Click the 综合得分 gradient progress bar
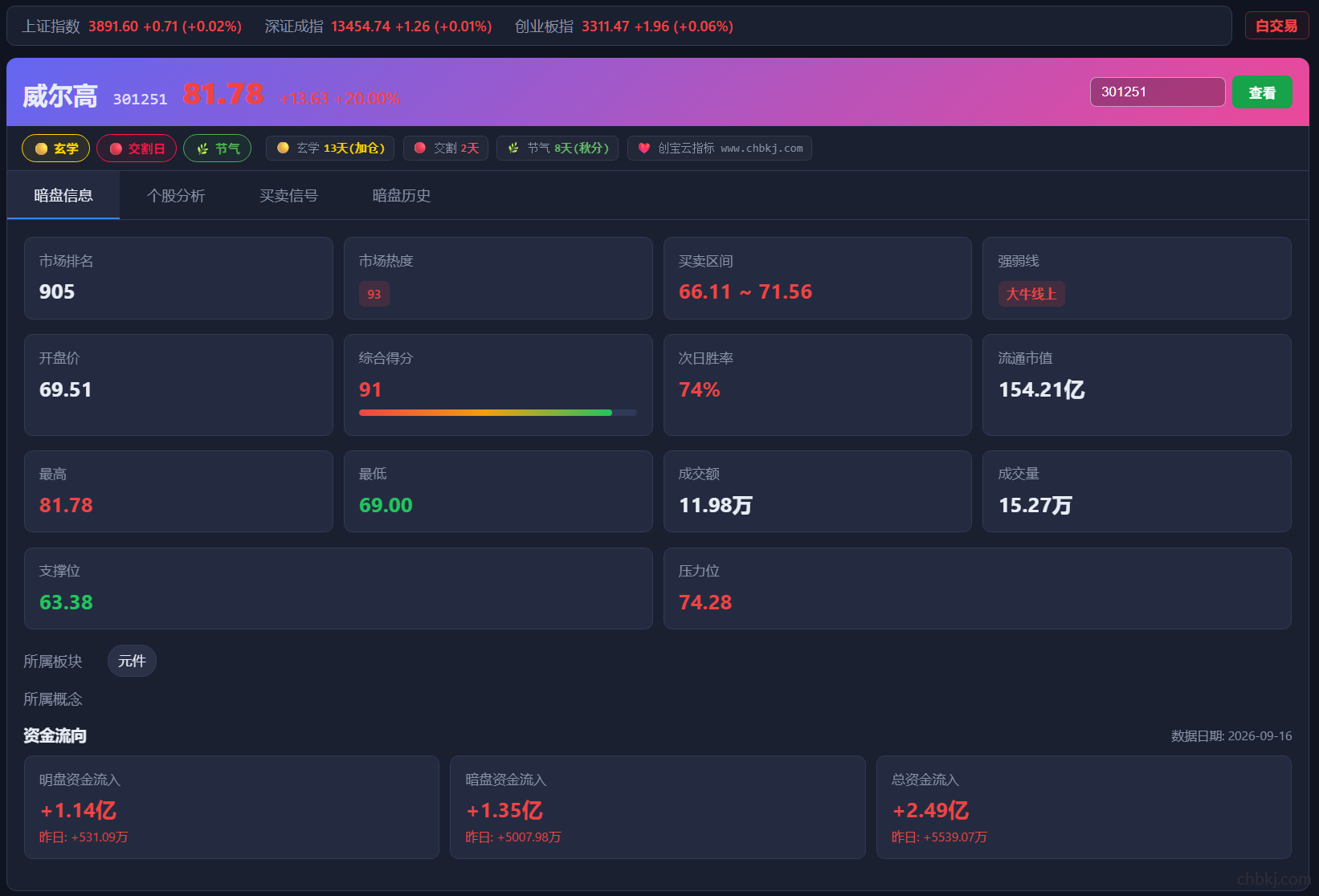Screen dimensions: 1319x896 498,413
